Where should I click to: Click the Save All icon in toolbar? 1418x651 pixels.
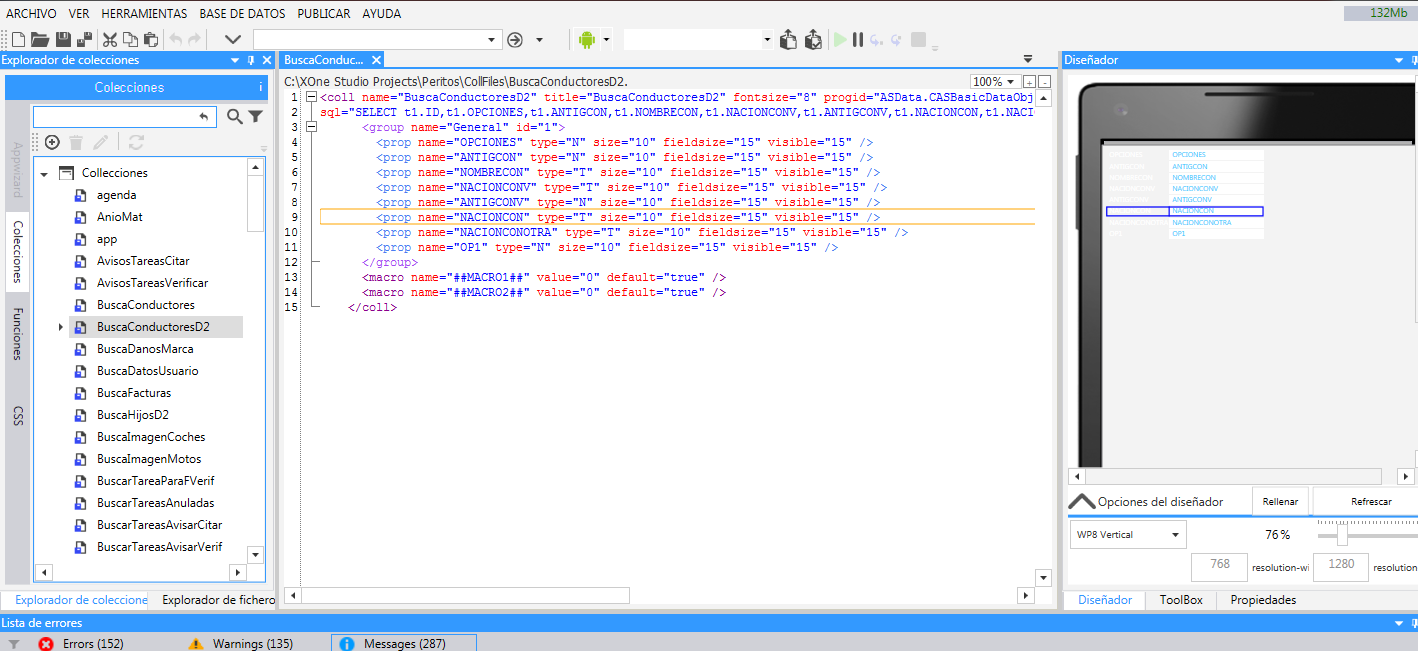pyautogui.click(x=85, y=40)
